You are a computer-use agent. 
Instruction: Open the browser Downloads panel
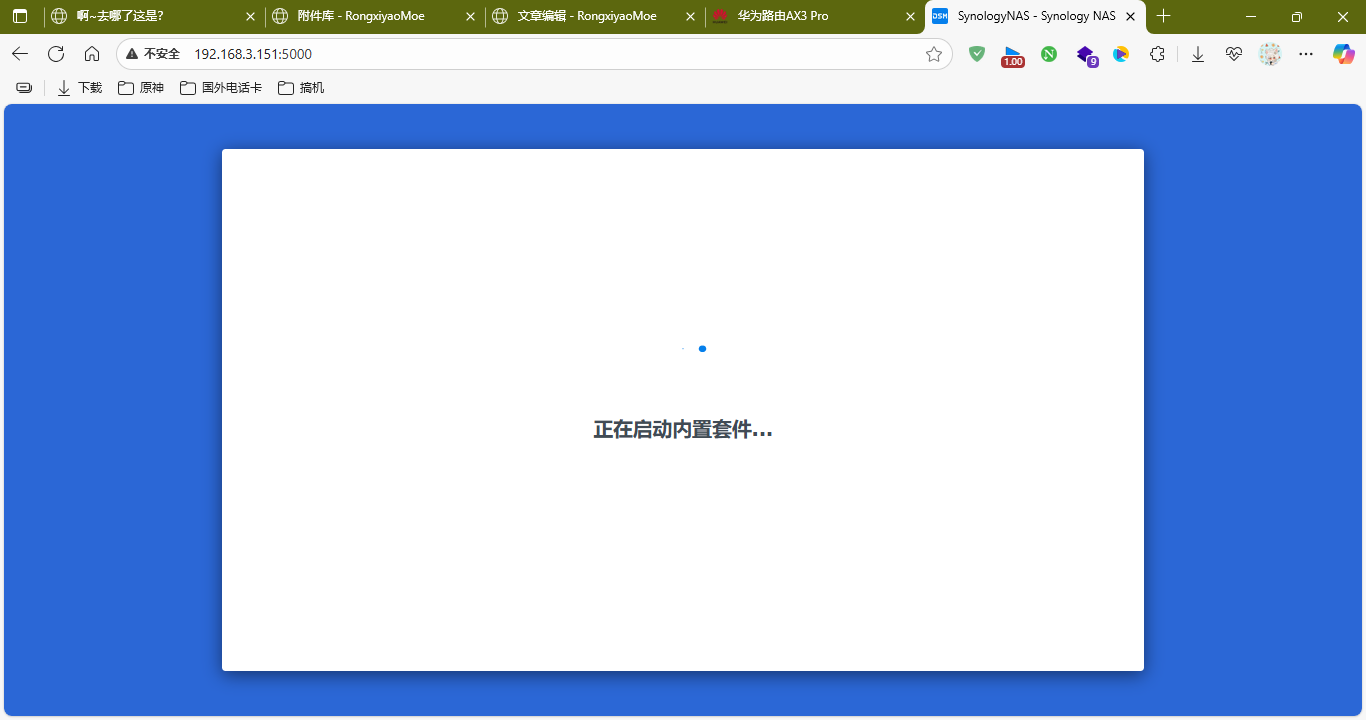1198,54
